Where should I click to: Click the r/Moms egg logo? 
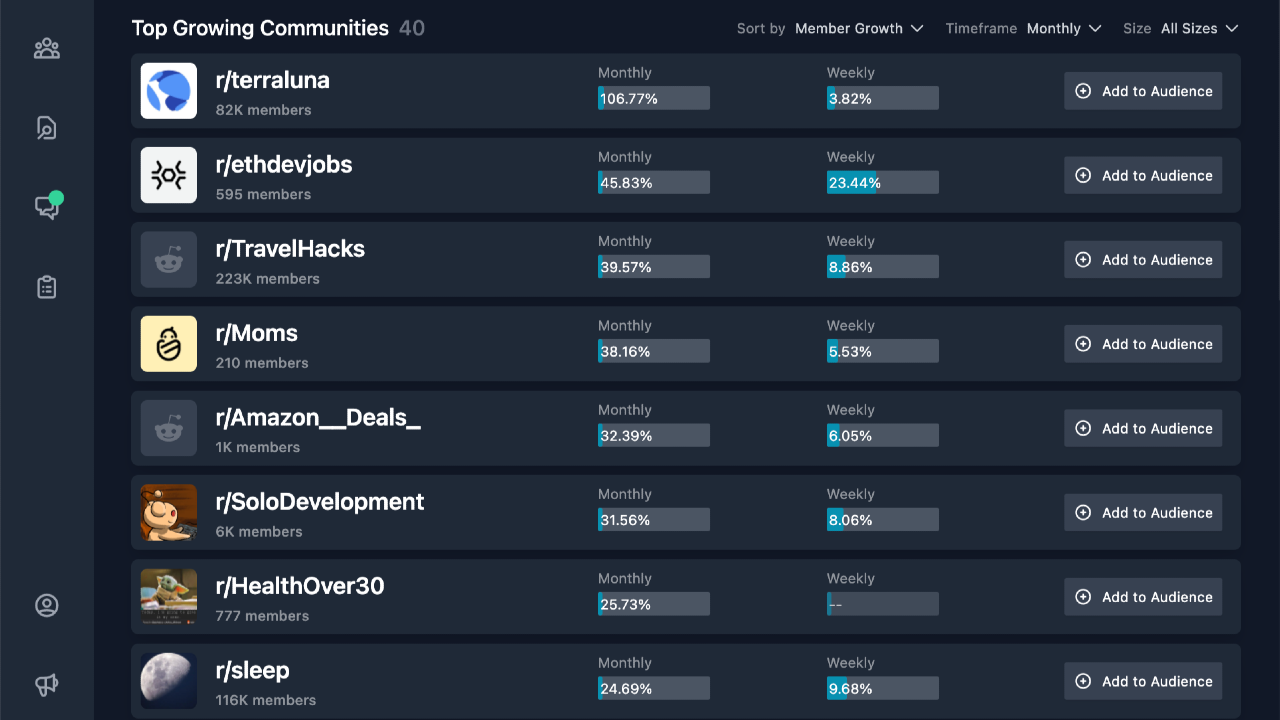click(x=169, y=344)
